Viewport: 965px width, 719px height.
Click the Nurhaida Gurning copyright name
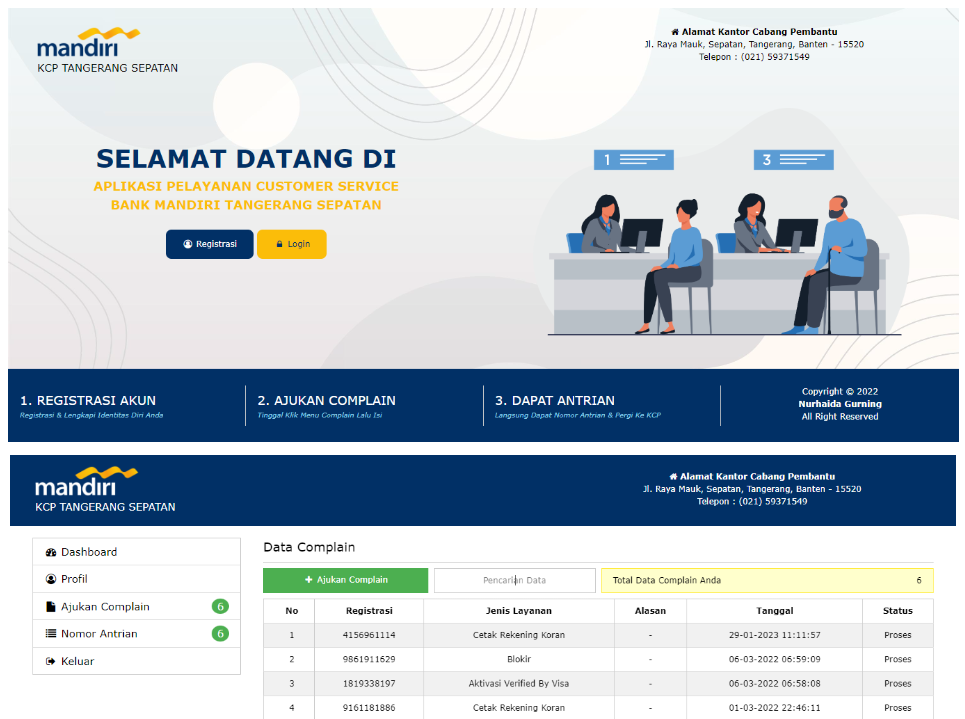click(840, 404)
